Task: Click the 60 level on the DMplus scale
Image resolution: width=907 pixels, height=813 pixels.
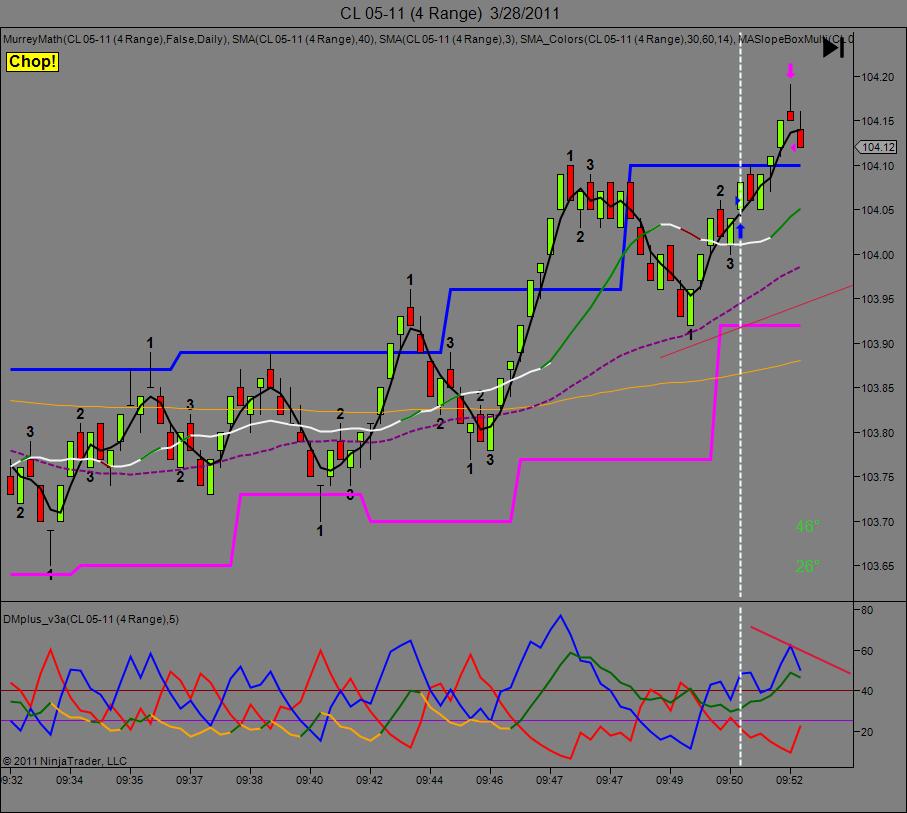Action: tap(867, 651)
